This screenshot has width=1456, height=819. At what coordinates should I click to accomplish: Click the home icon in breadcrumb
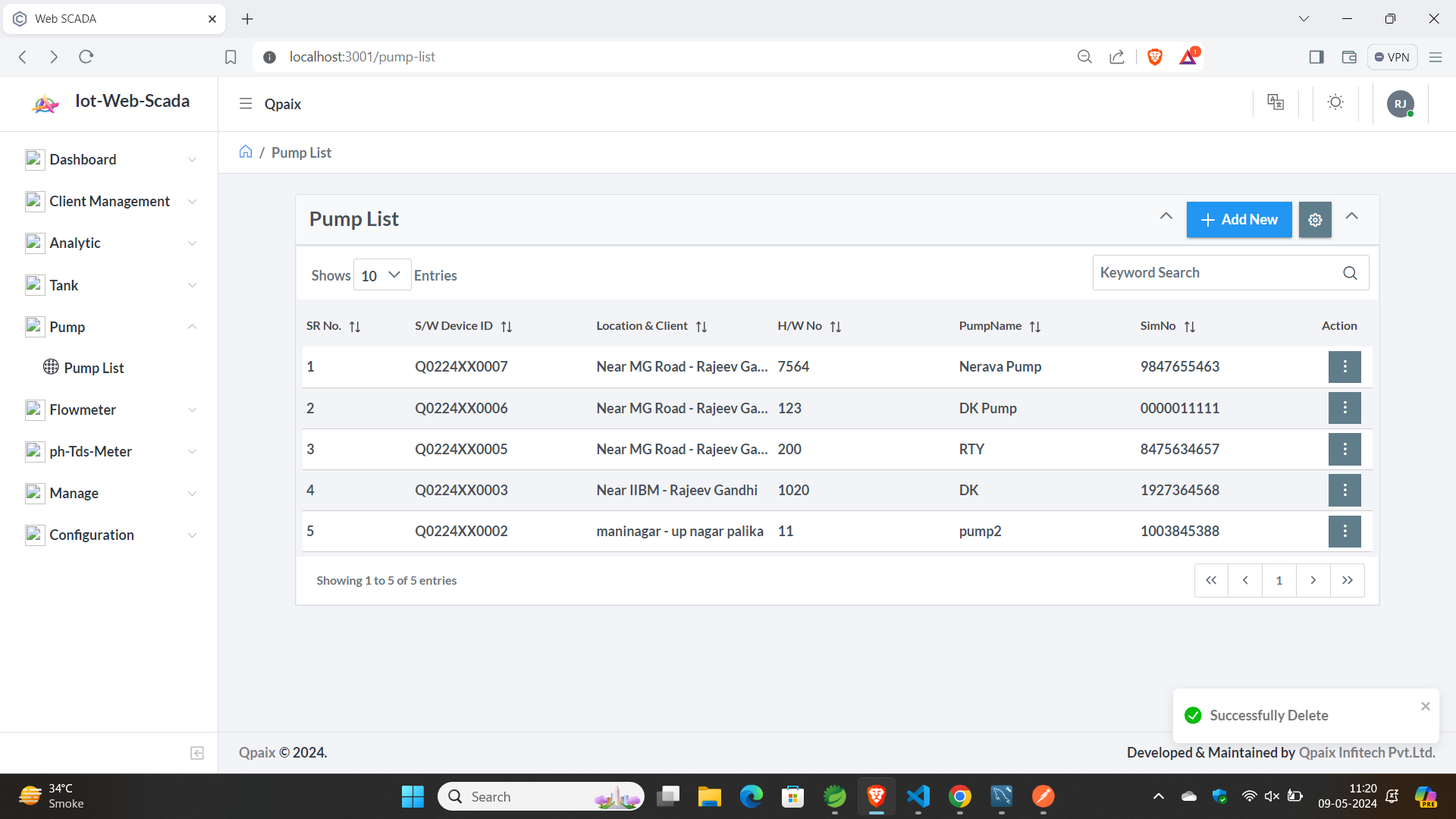click(x=246, y=152)
